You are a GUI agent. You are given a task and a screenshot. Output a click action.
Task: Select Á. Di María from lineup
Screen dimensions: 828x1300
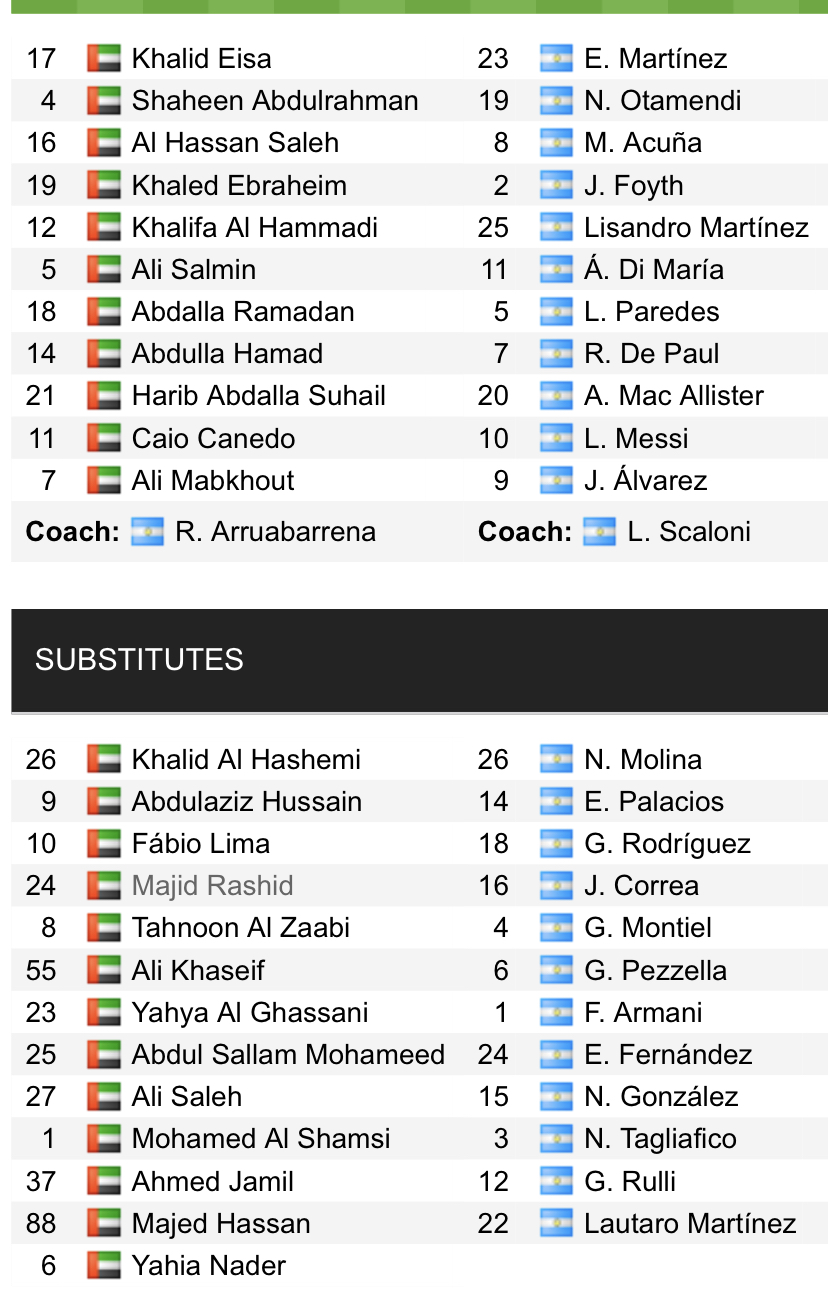coord(654,269)
